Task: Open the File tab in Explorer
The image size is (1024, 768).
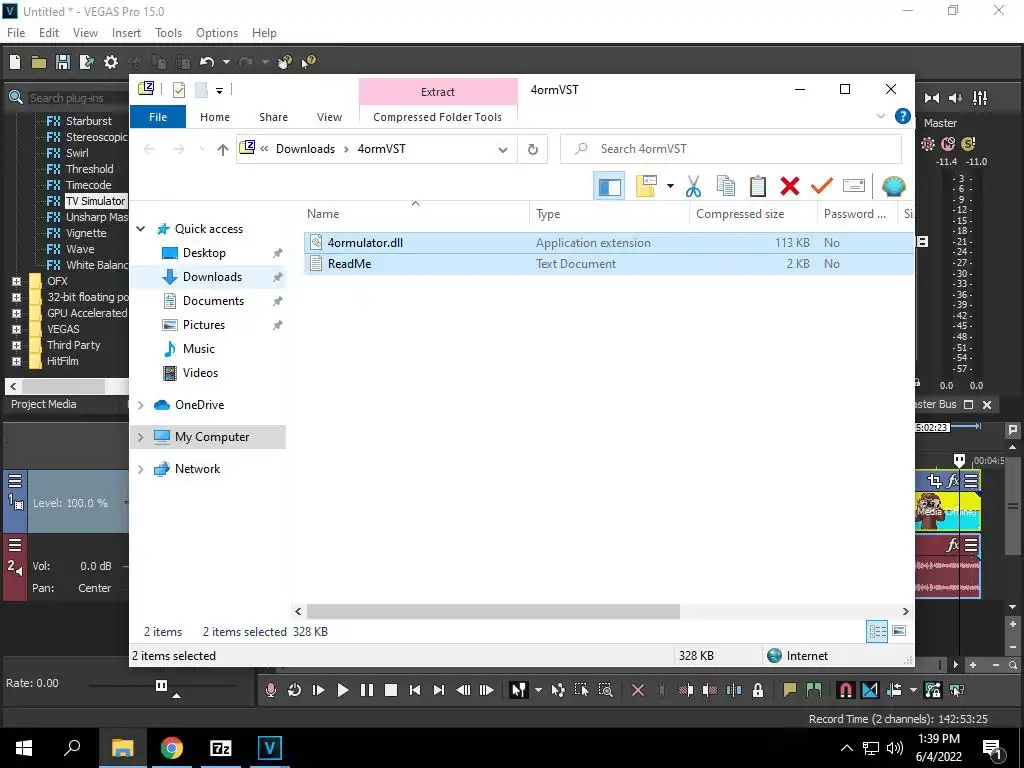Action: (x=158, y=117)
